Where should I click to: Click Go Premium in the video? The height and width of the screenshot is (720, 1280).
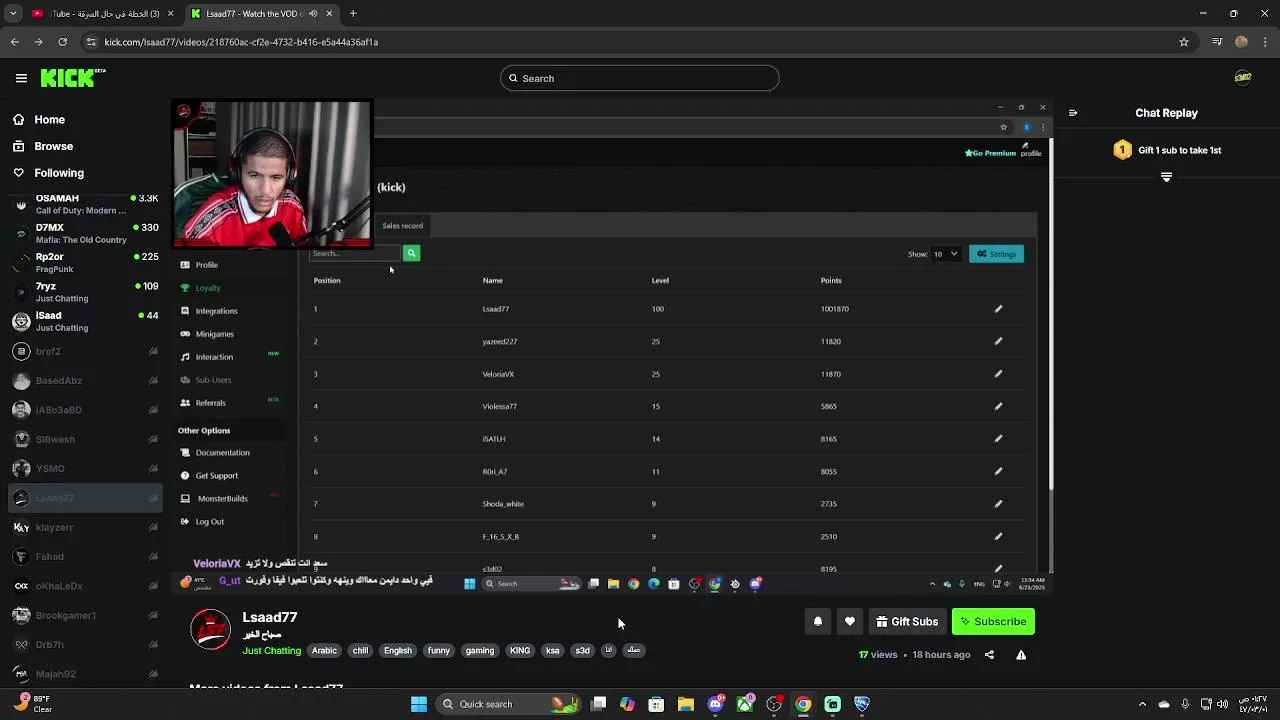pos(990,153)
